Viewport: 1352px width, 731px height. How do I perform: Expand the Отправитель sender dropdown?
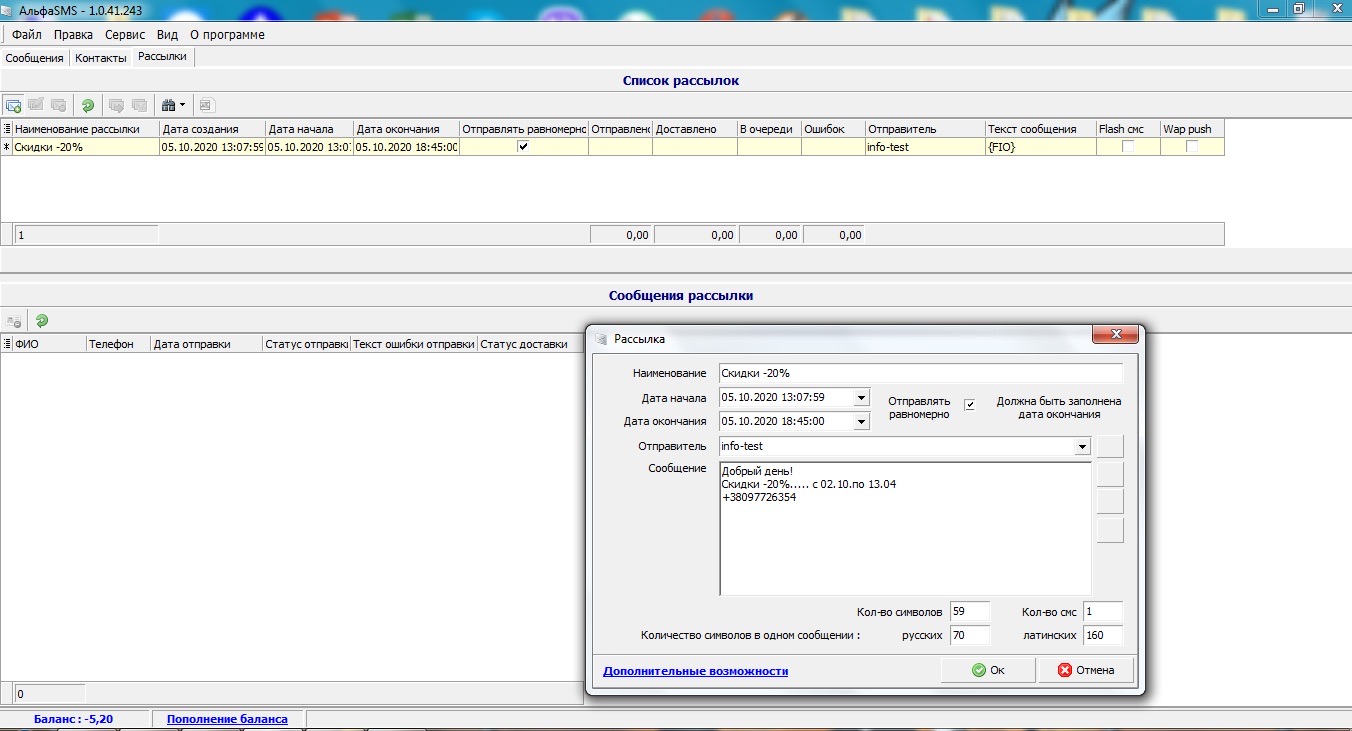(1082, 447)
